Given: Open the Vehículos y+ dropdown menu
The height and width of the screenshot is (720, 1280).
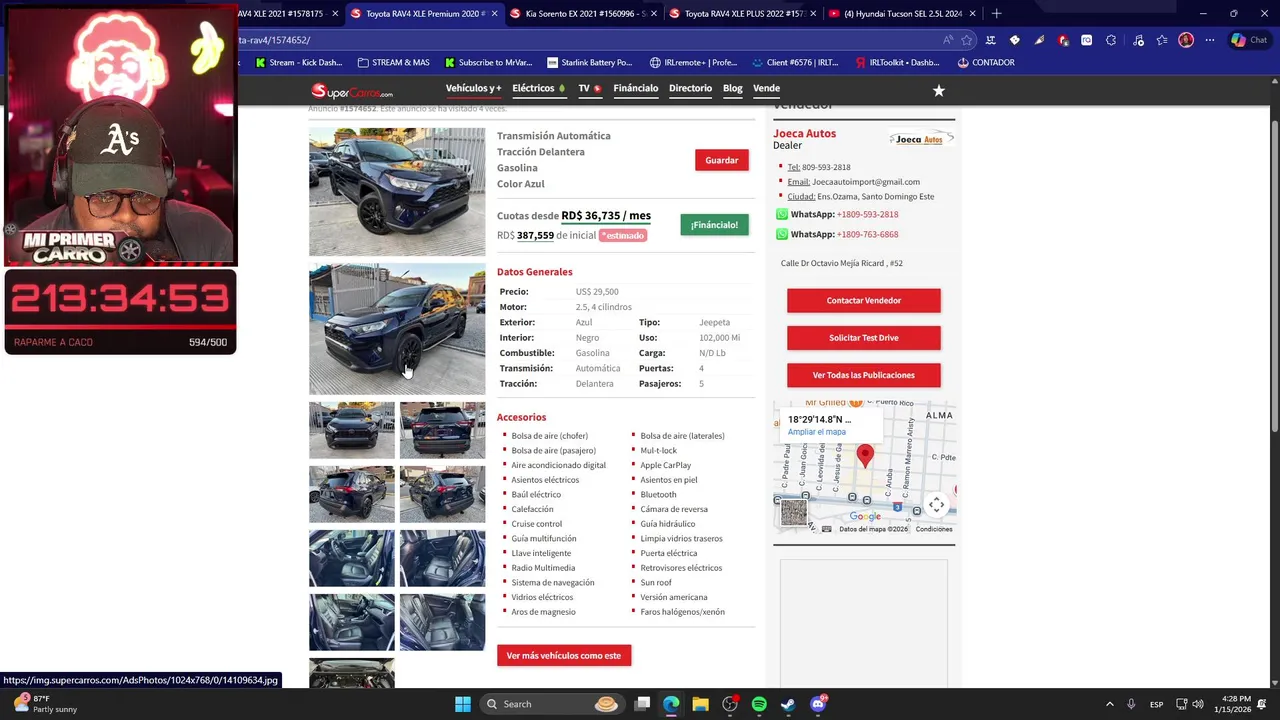Looking at the screenshot, I should [473, 88].
